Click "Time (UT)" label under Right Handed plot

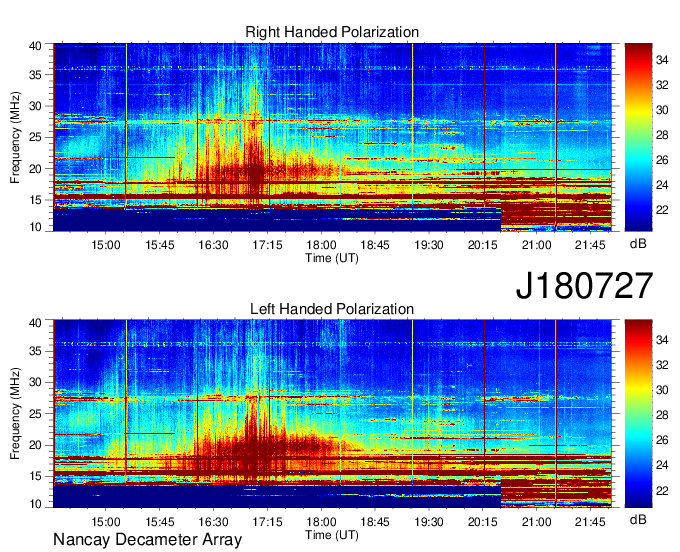point(332,258)
